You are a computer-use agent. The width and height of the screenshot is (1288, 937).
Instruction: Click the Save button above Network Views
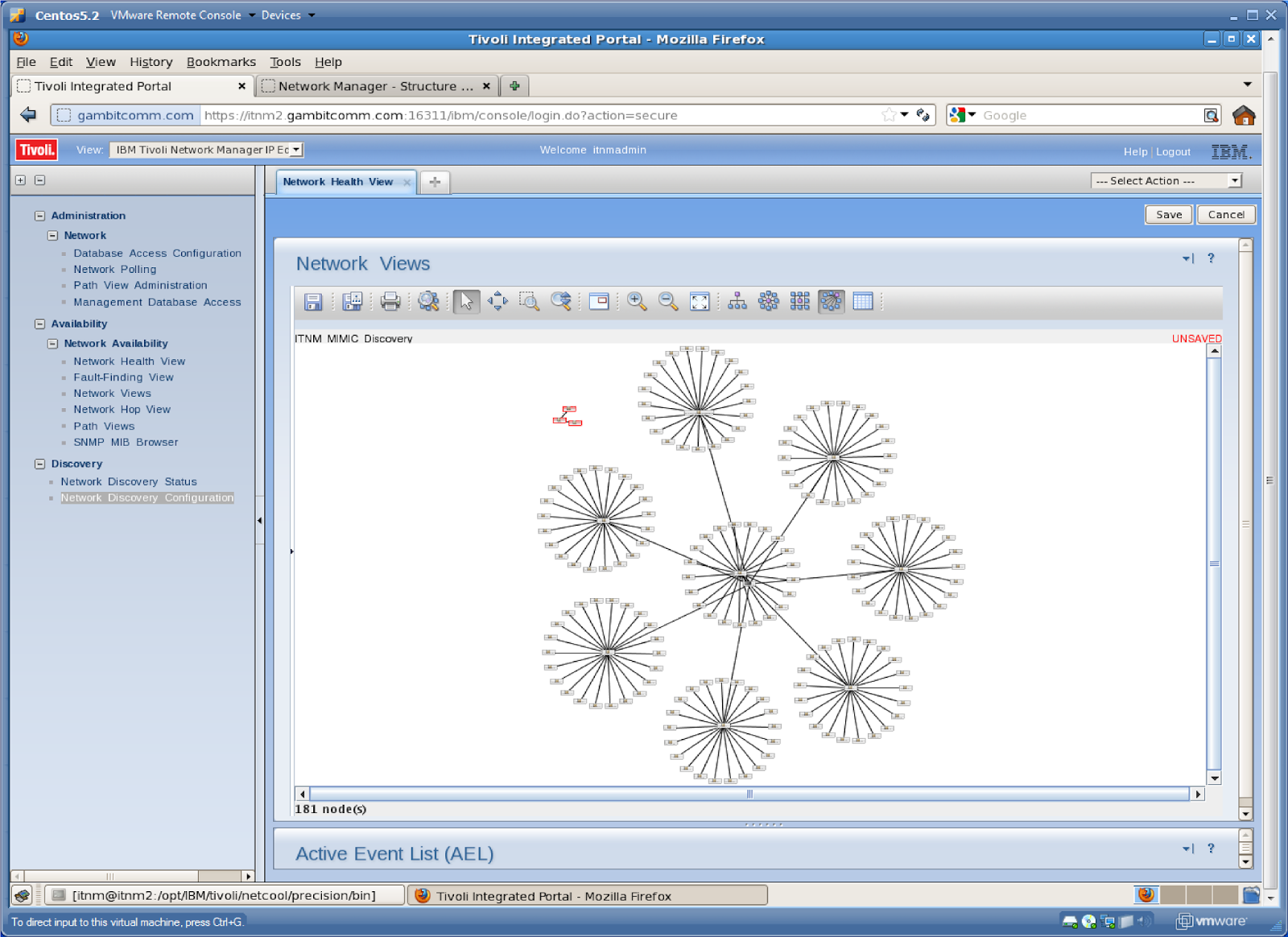tap(1168, 214)
